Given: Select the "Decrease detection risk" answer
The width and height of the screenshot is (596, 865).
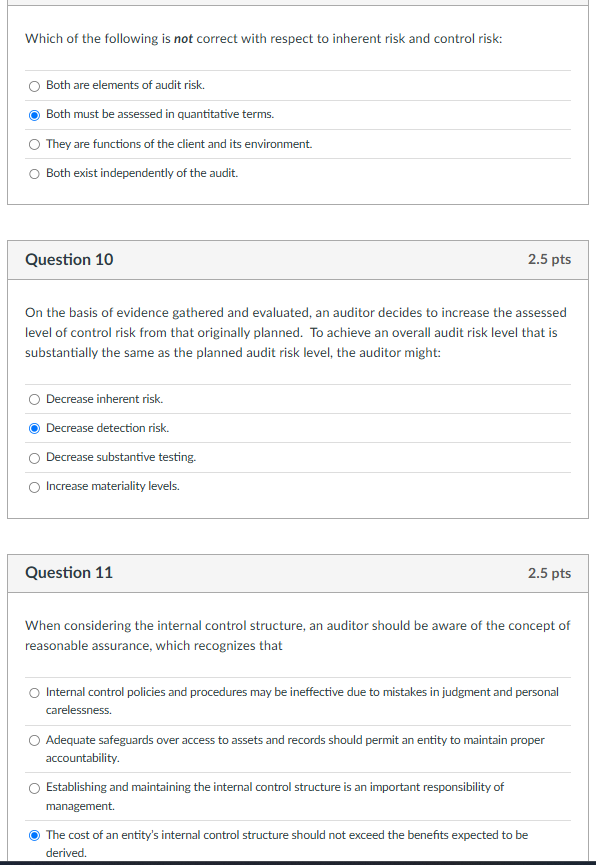Looking at the screenshot, I should pos(33,428).
